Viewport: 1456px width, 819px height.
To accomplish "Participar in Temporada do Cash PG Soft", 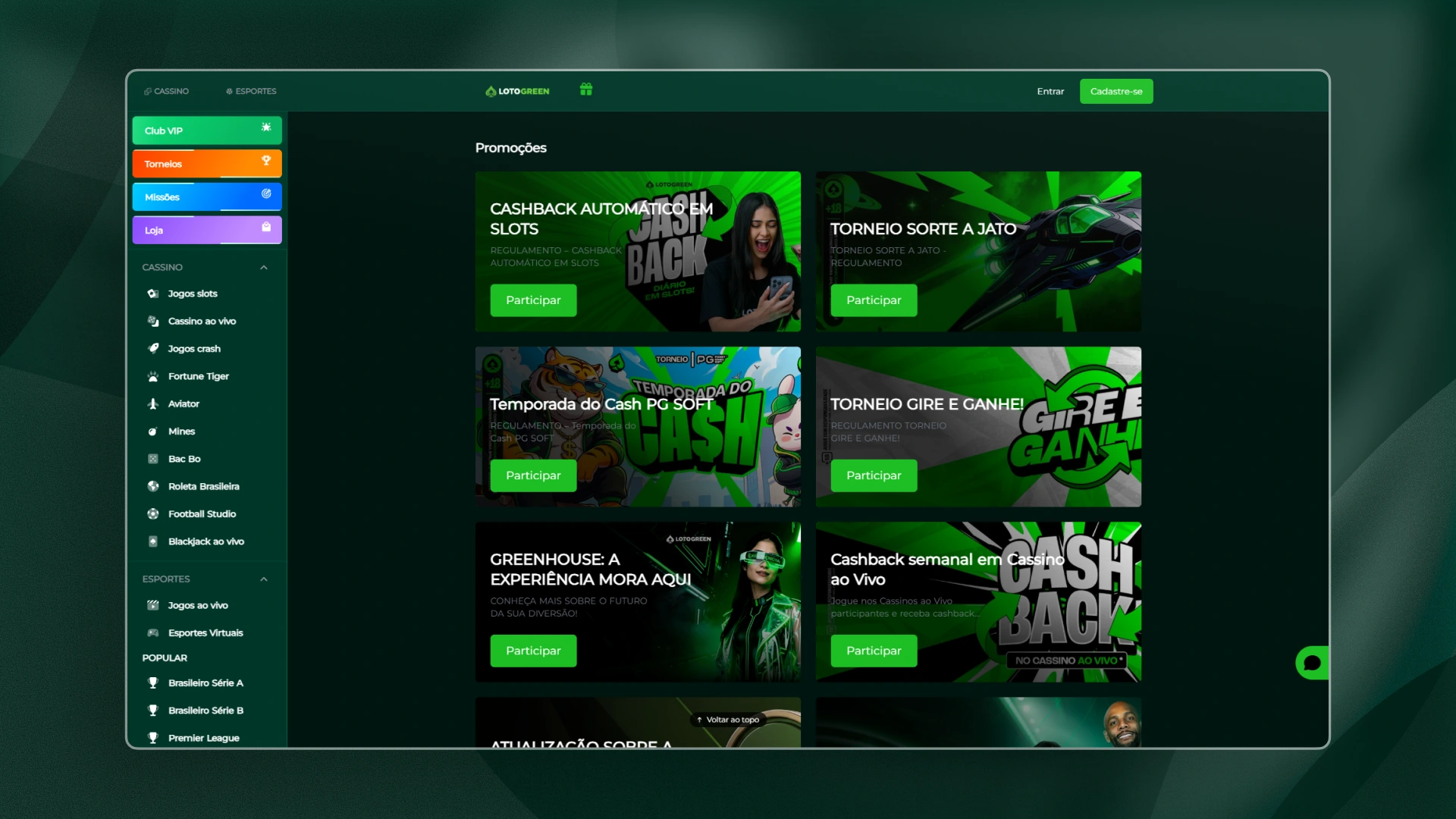I will tap(533, 475).
